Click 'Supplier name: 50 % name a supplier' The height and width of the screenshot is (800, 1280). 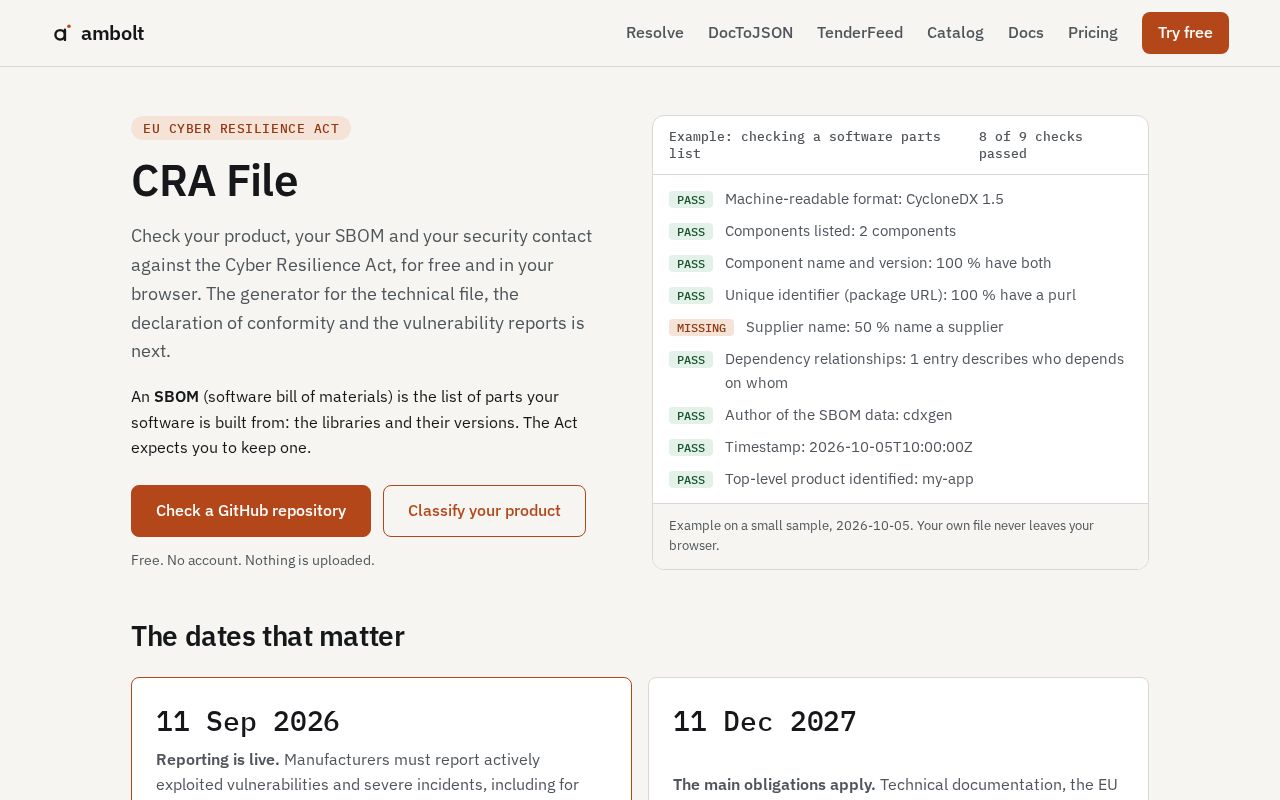(875, 327)
